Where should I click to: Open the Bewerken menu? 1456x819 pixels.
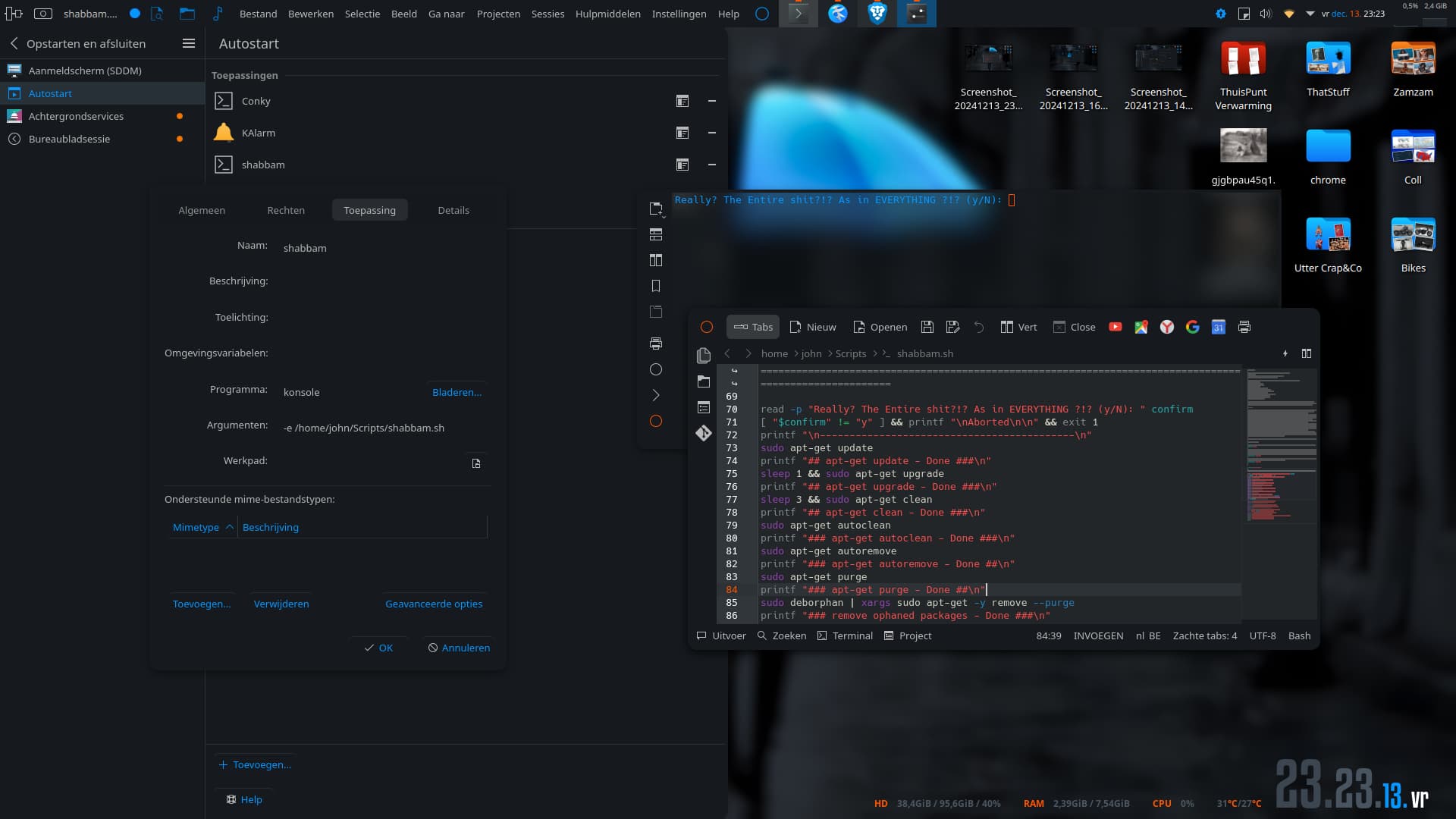pyautogui.click(x=311, y=14)
